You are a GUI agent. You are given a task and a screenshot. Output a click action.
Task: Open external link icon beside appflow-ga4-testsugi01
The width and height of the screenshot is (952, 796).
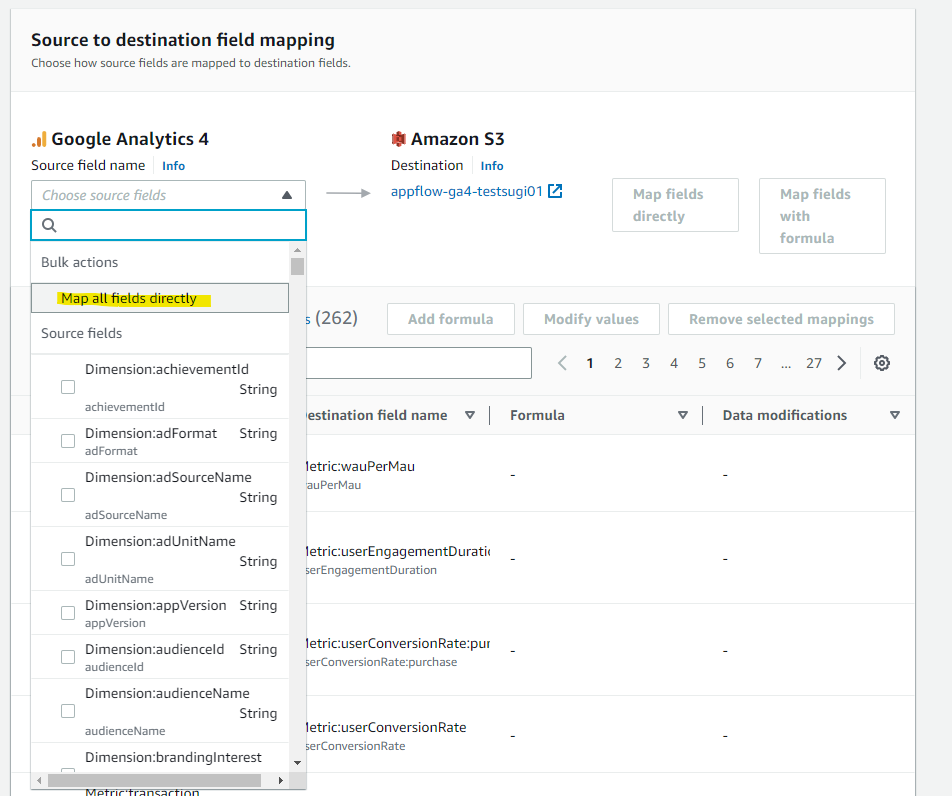(x=555, y=191)
